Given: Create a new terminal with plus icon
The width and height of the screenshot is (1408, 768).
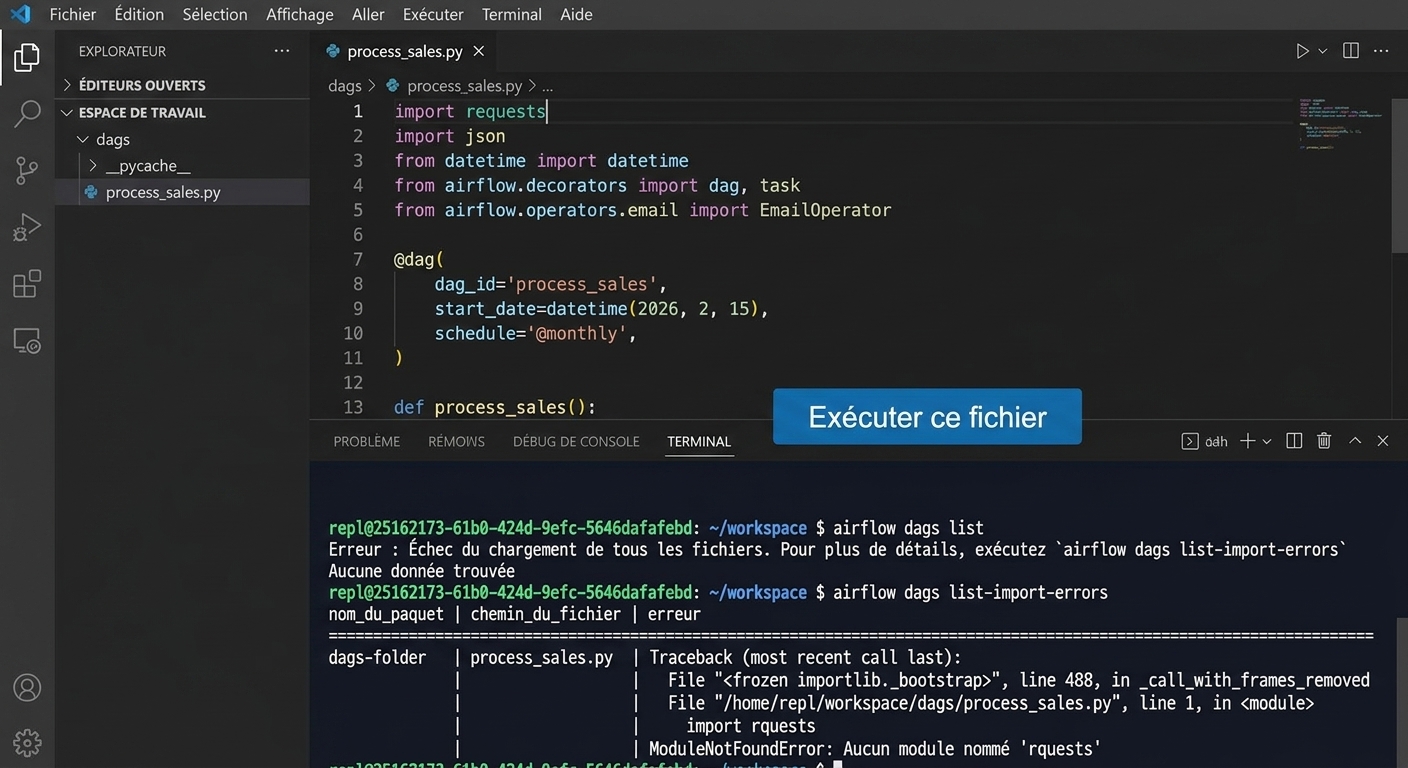Looking at the screenshot, I should (x=1247, y=441).
